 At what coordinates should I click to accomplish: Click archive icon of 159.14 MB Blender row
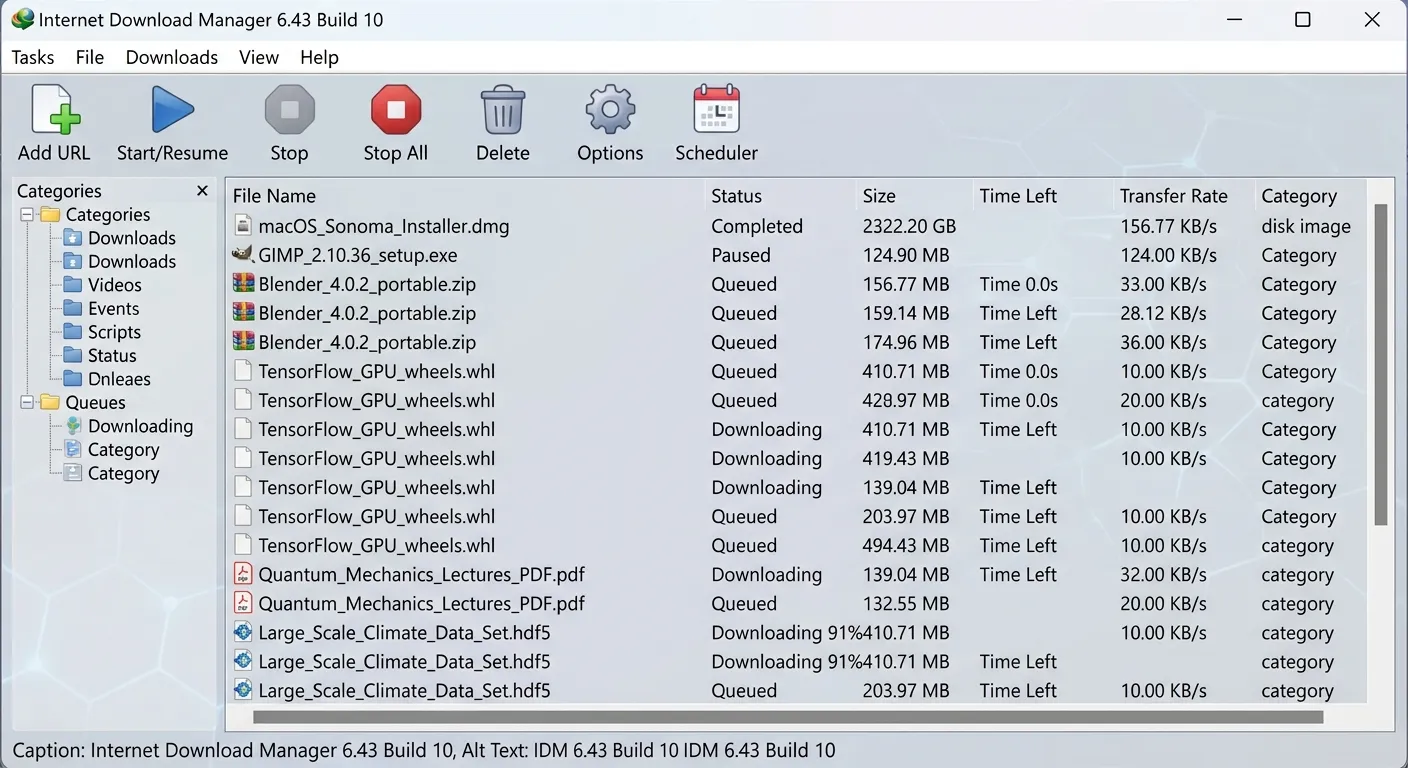click(x=242, y=313)
